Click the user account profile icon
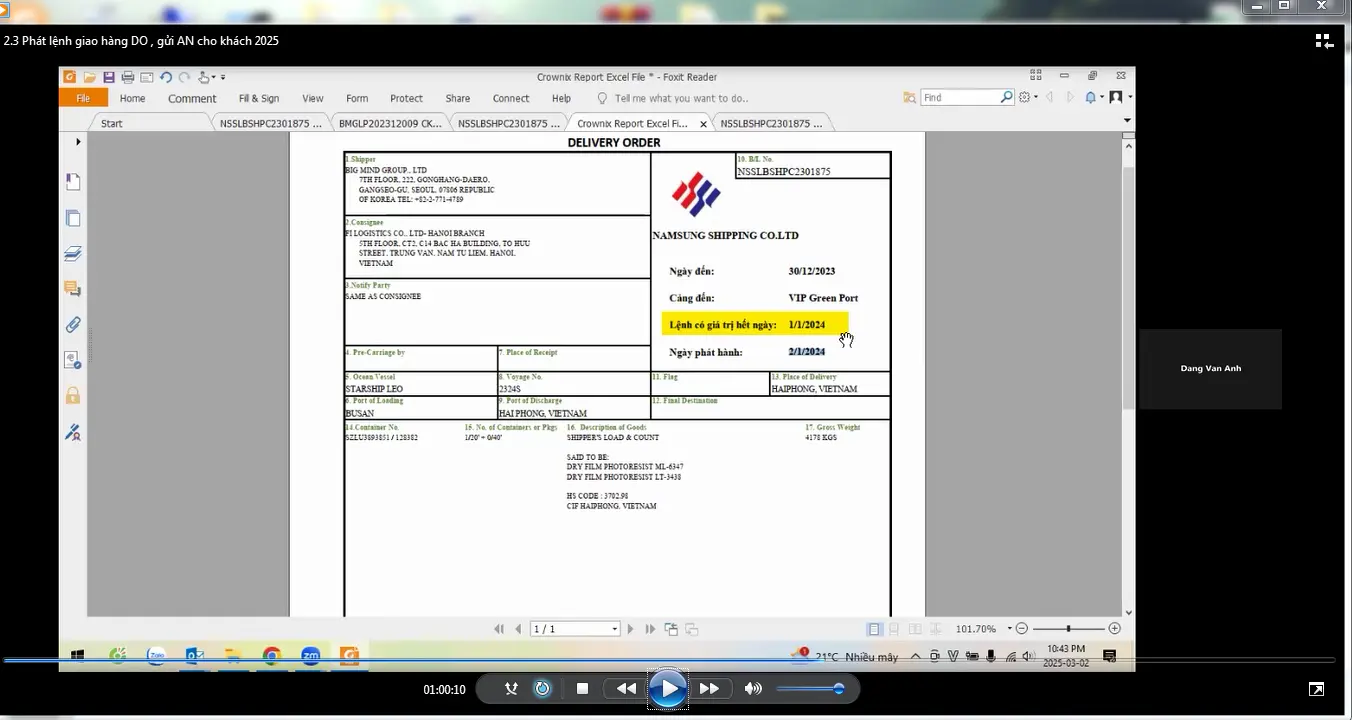Viewport: 1352px width, 720px height. (x=1116, y=97)
